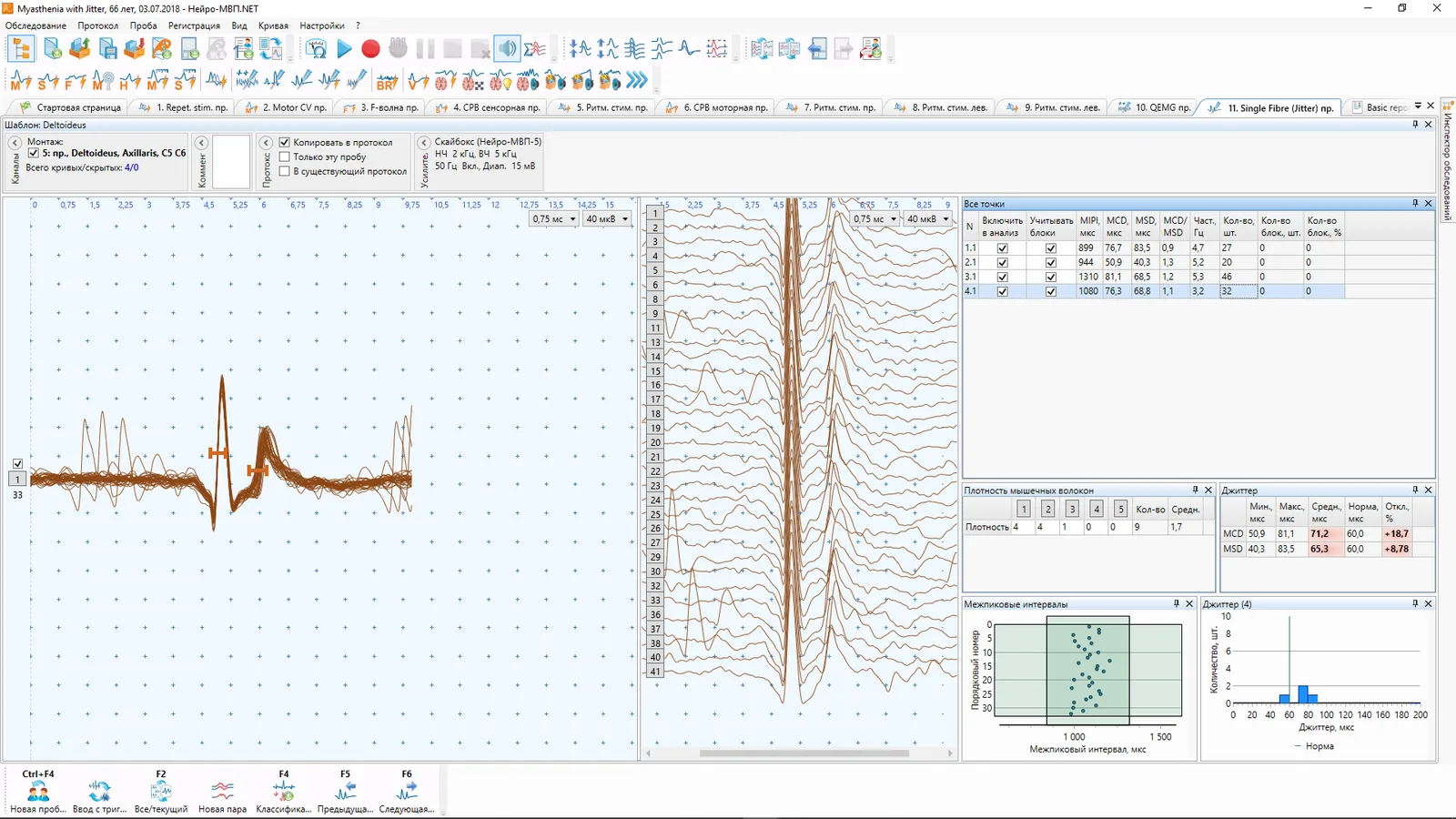Collapse the Комментарий section arrow
Screen dimensions: 1456x819
(x=202, y=143)
